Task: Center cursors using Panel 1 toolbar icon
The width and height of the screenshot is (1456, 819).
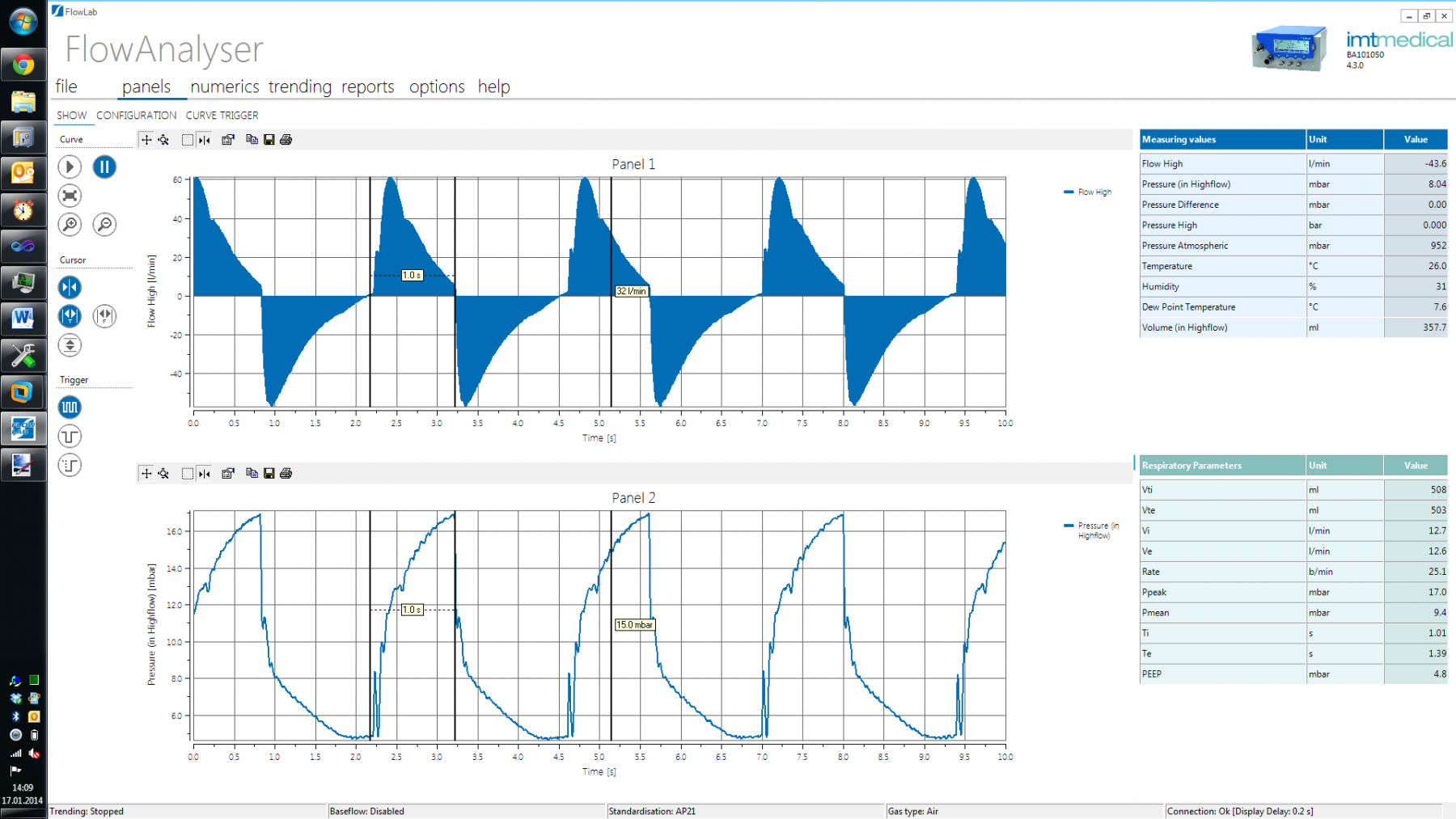Action: coord(205,139)
